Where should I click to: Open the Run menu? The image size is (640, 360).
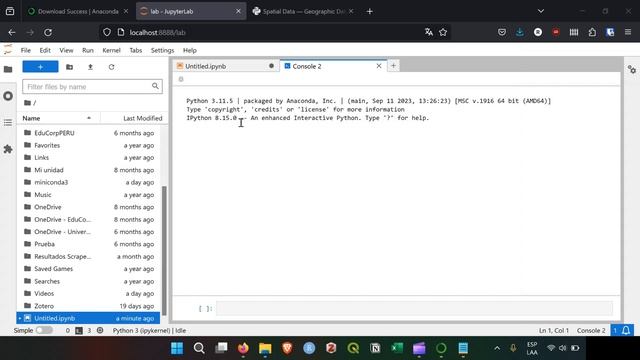(88, 50)
